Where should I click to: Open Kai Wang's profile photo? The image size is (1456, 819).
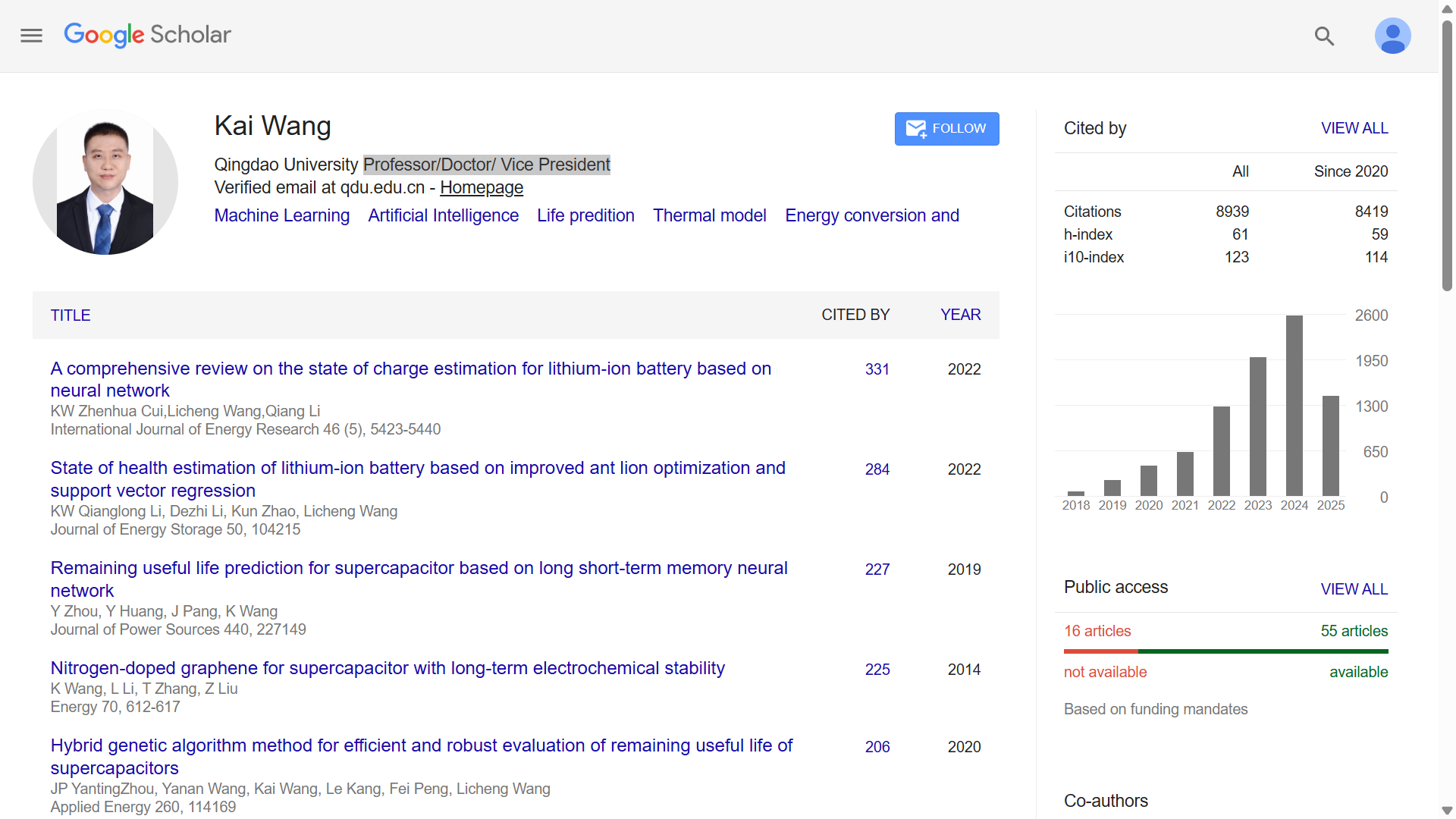[105, 182]
